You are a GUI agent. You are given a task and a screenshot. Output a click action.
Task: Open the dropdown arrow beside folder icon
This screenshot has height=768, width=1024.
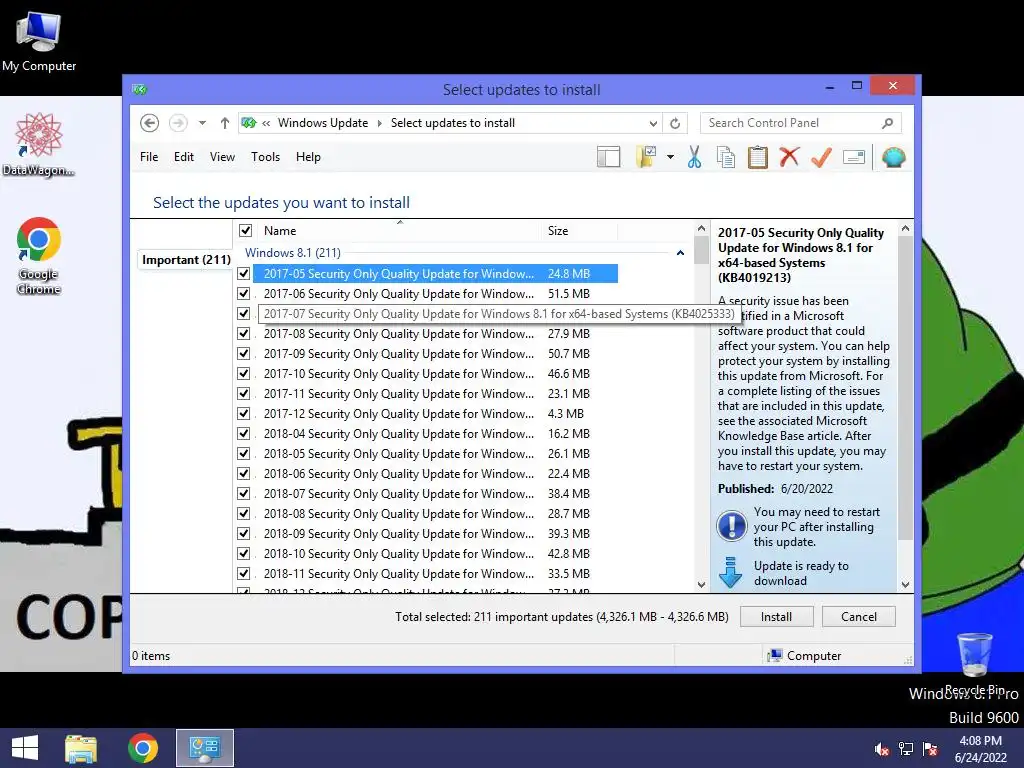point(670,157)
